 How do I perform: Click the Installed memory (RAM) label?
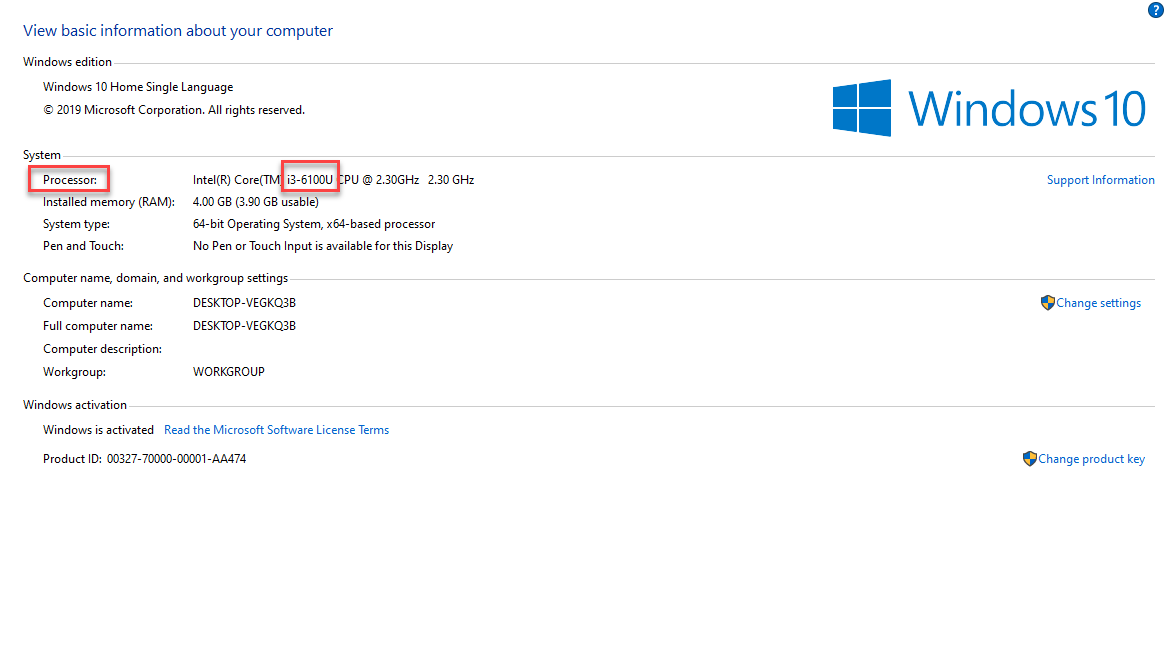108,202
